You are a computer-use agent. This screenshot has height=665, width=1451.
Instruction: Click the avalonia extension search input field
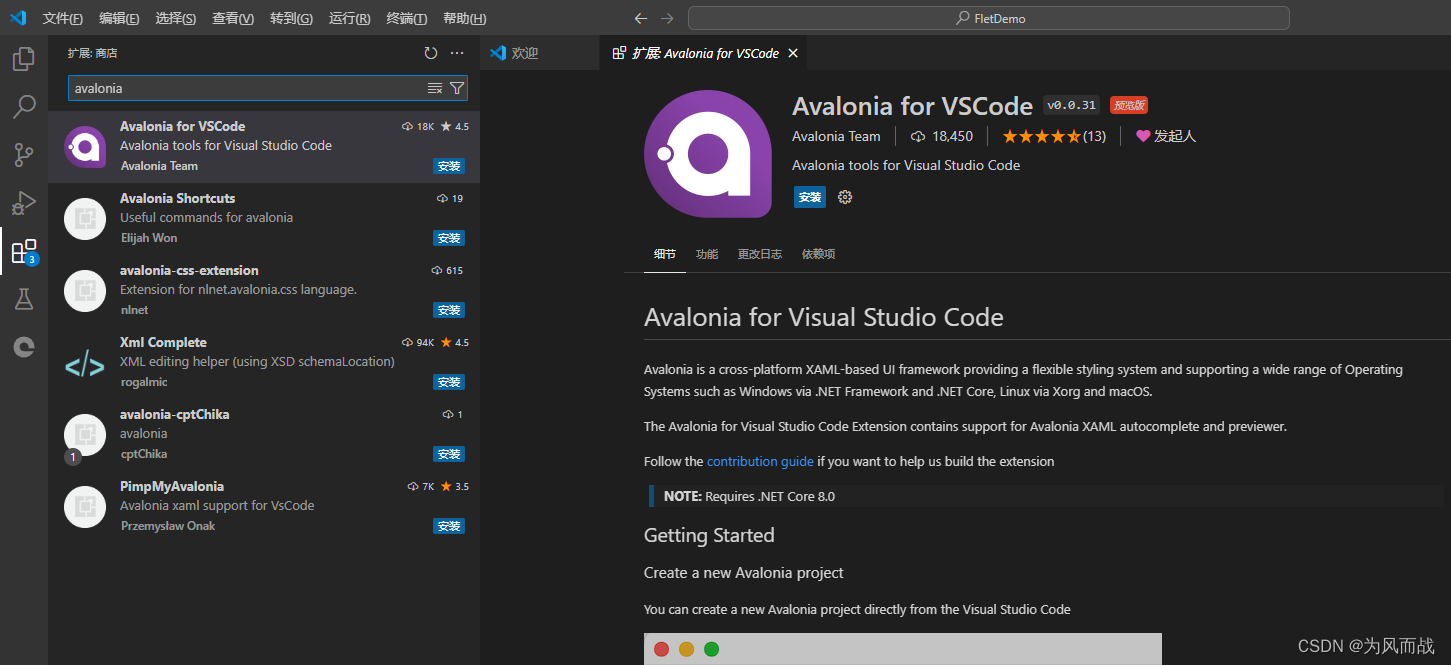pyautogui.click(x=250, y=88)
